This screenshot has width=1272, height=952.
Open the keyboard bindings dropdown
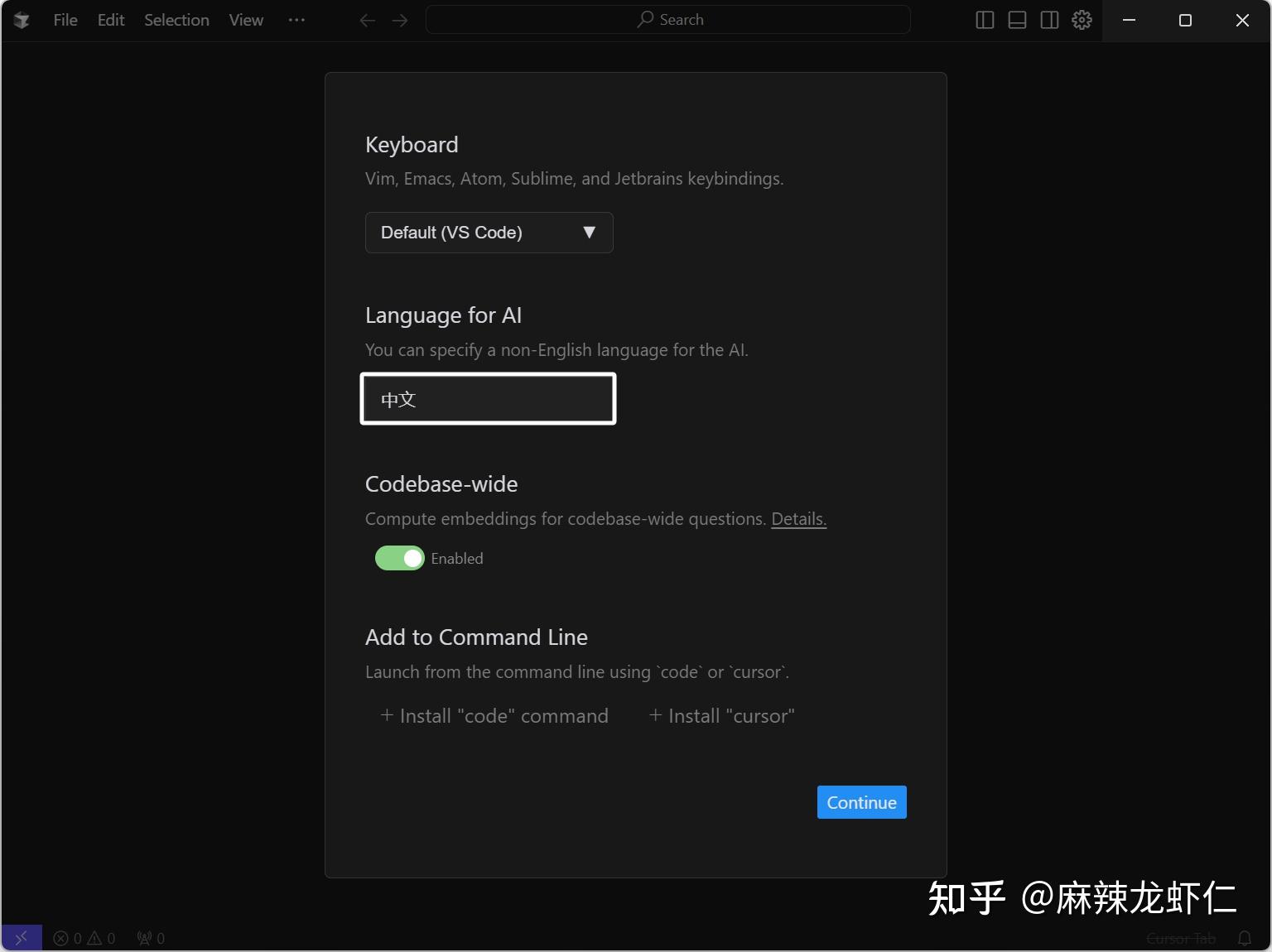click(x=489, y=233)
